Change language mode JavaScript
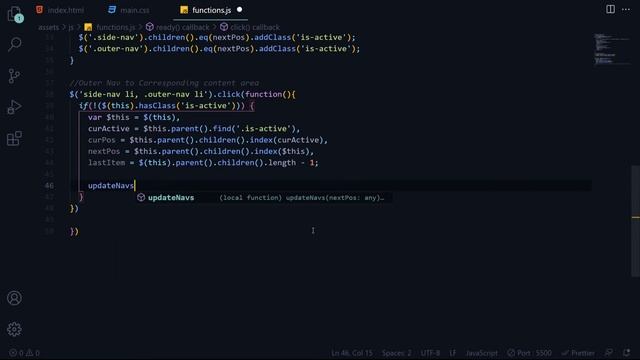The image size is (640, 360). [x=481, y=353]
